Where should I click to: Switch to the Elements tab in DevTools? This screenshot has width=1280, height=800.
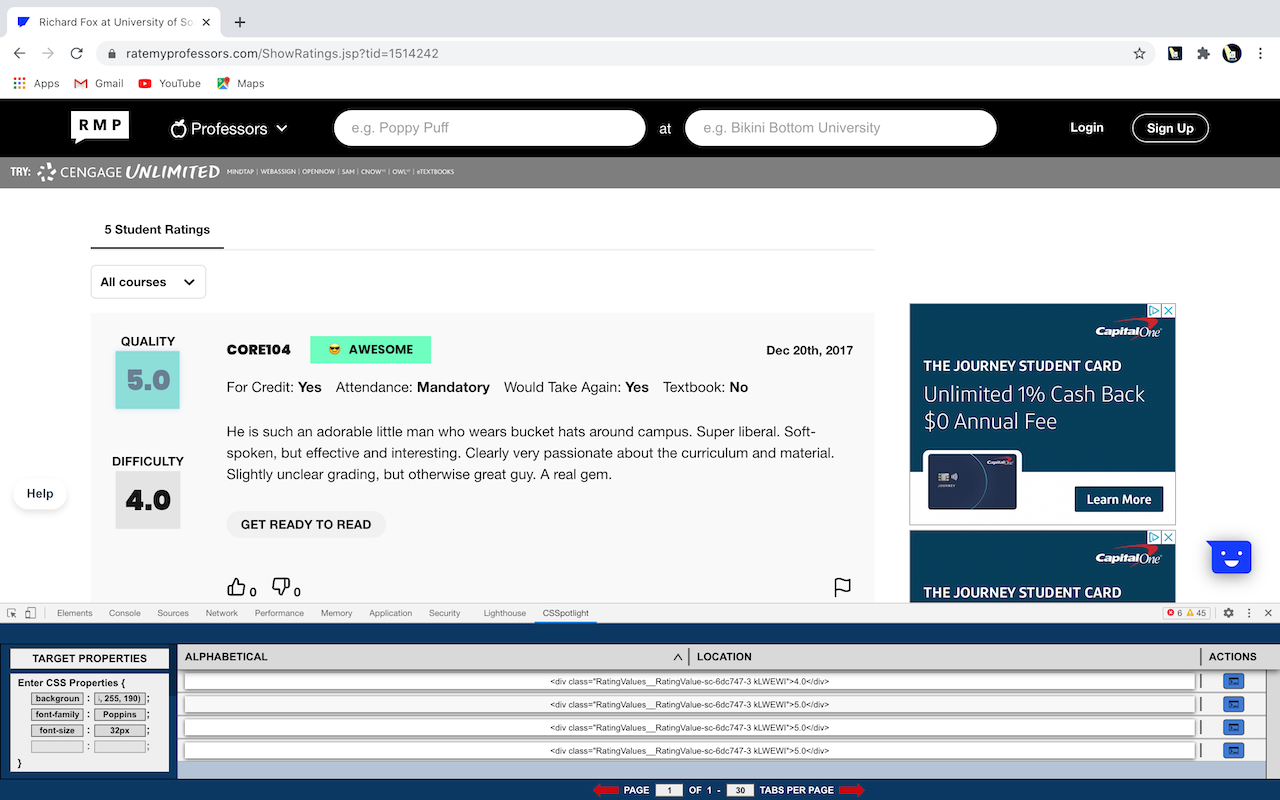pyautogui.click(x=75, y=613)
